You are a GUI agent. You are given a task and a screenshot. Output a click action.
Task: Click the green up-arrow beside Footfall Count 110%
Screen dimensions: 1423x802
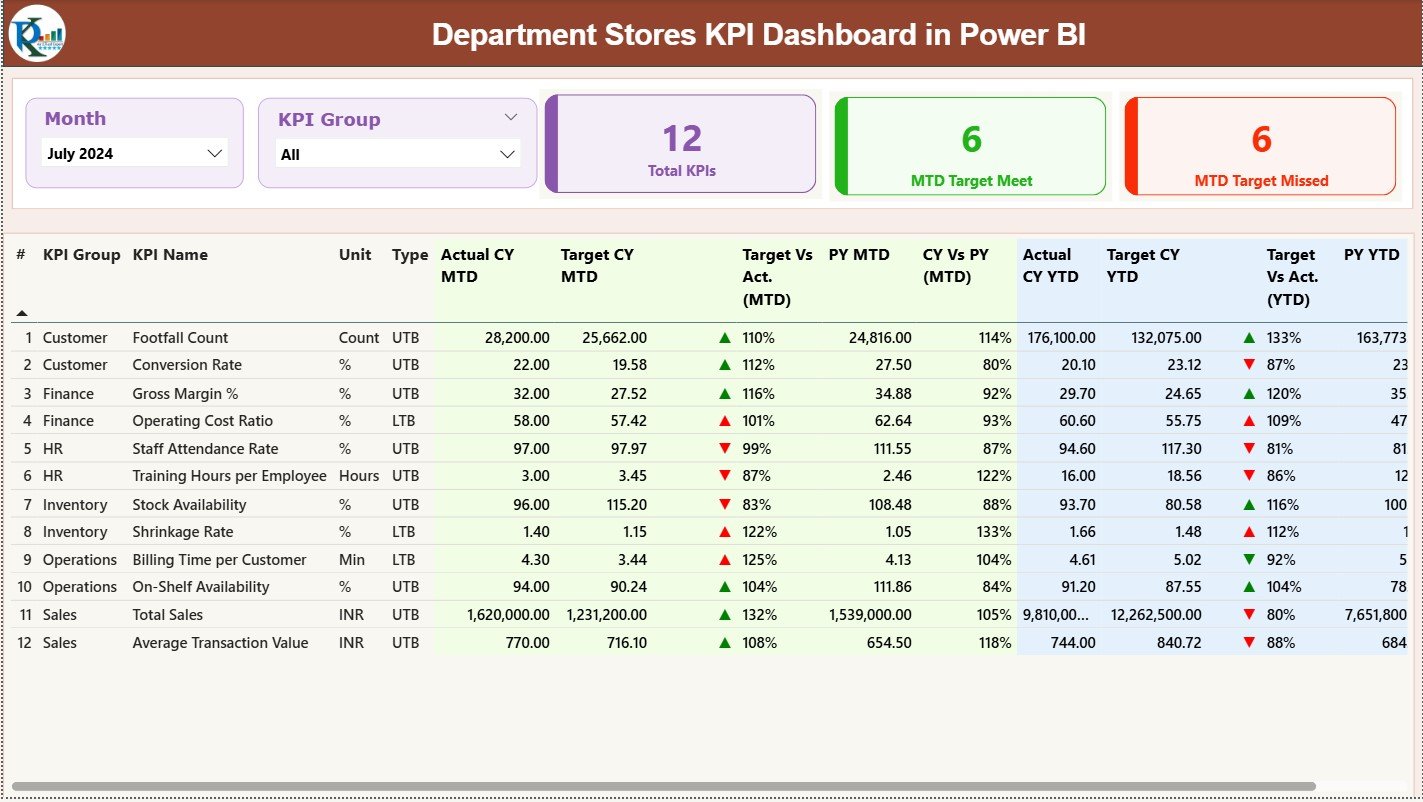pyautogui.click(x=727, y=338)
